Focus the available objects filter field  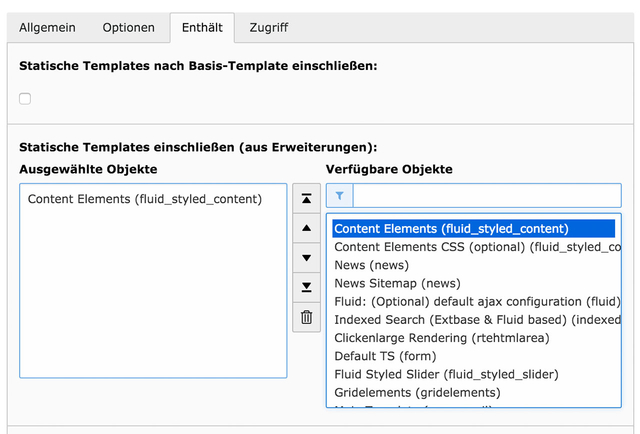coord(487,196)
